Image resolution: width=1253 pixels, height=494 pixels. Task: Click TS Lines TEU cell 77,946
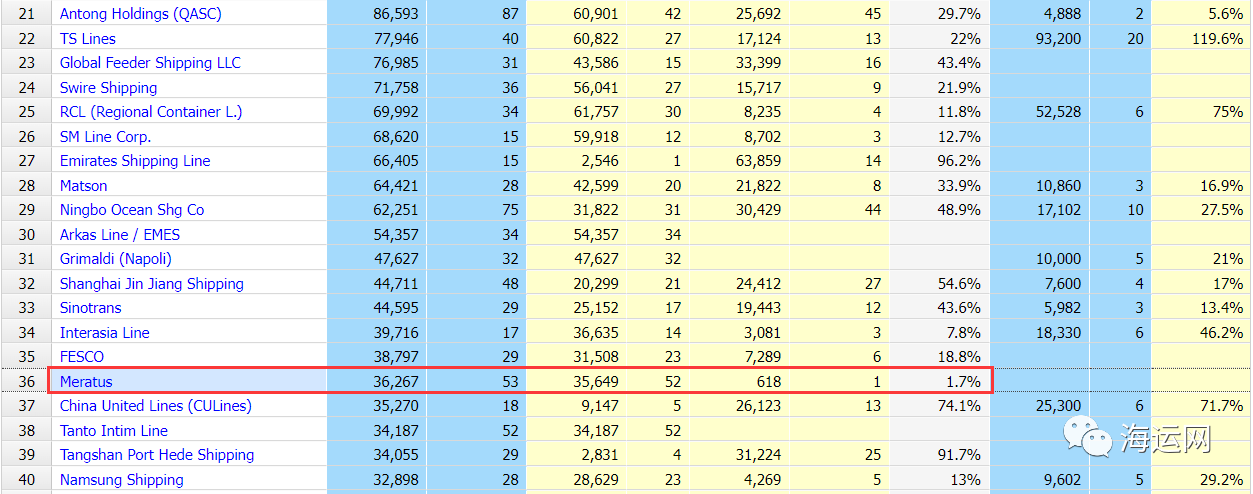coord(395,38)
